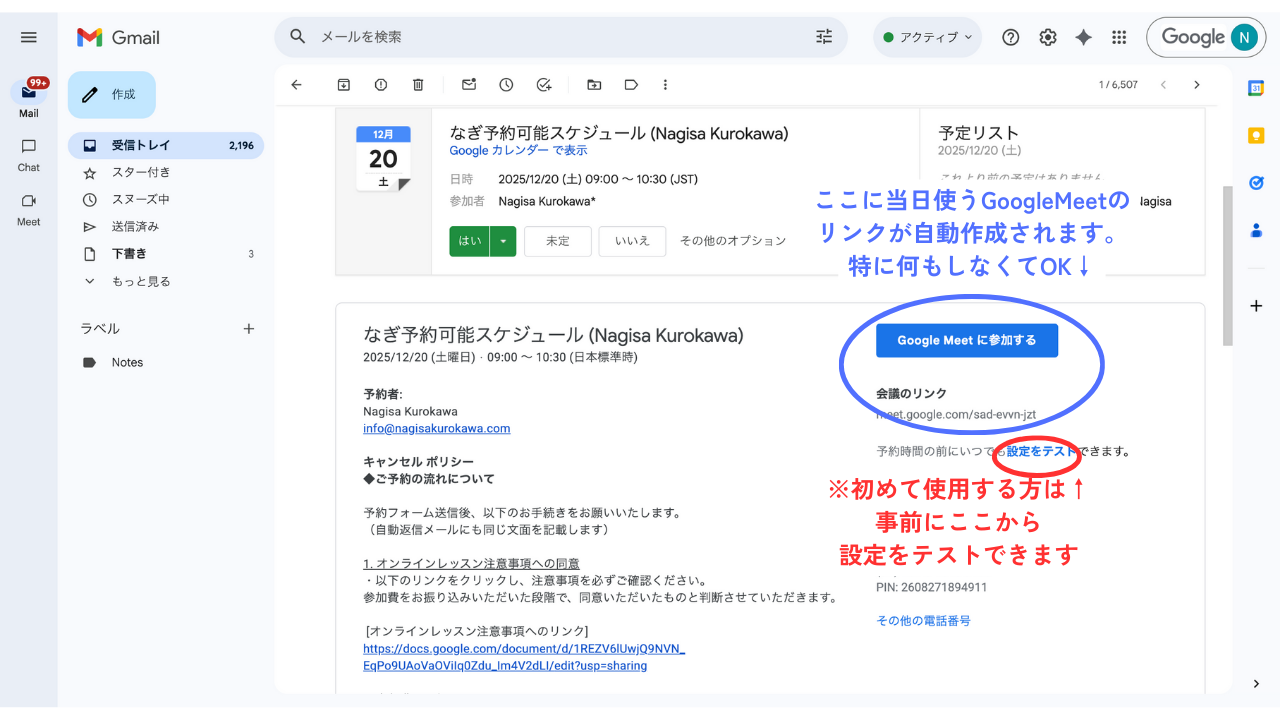Click Google Meet に参加する button

coord(966,340)
